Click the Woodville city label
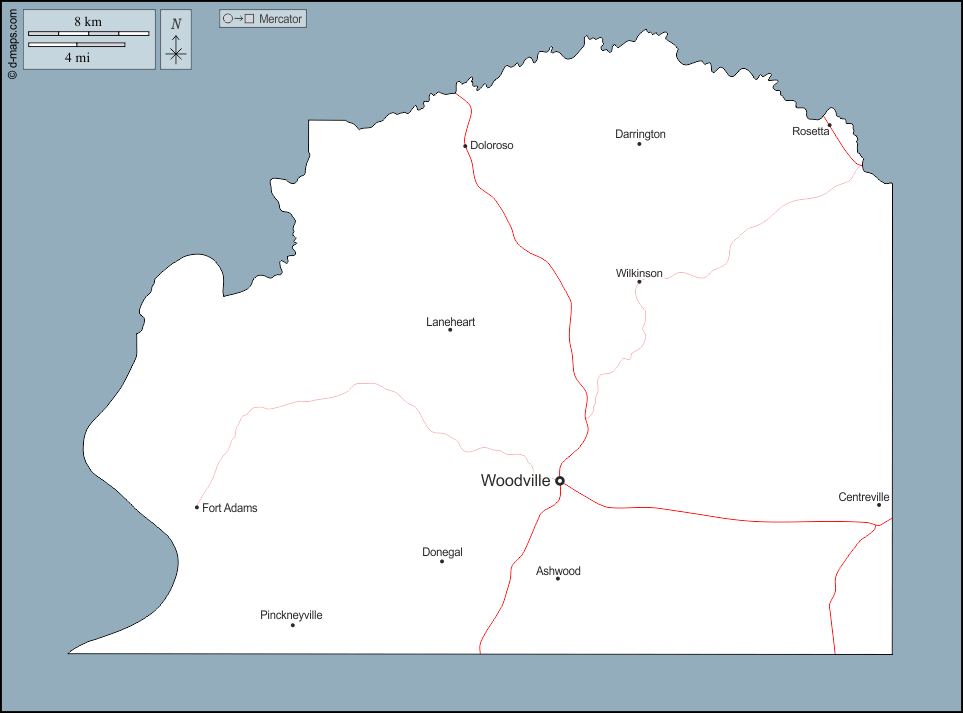Image resolution: width=963 pixels, height=713 pixels. pyautogui.click(x=515, y=481)
